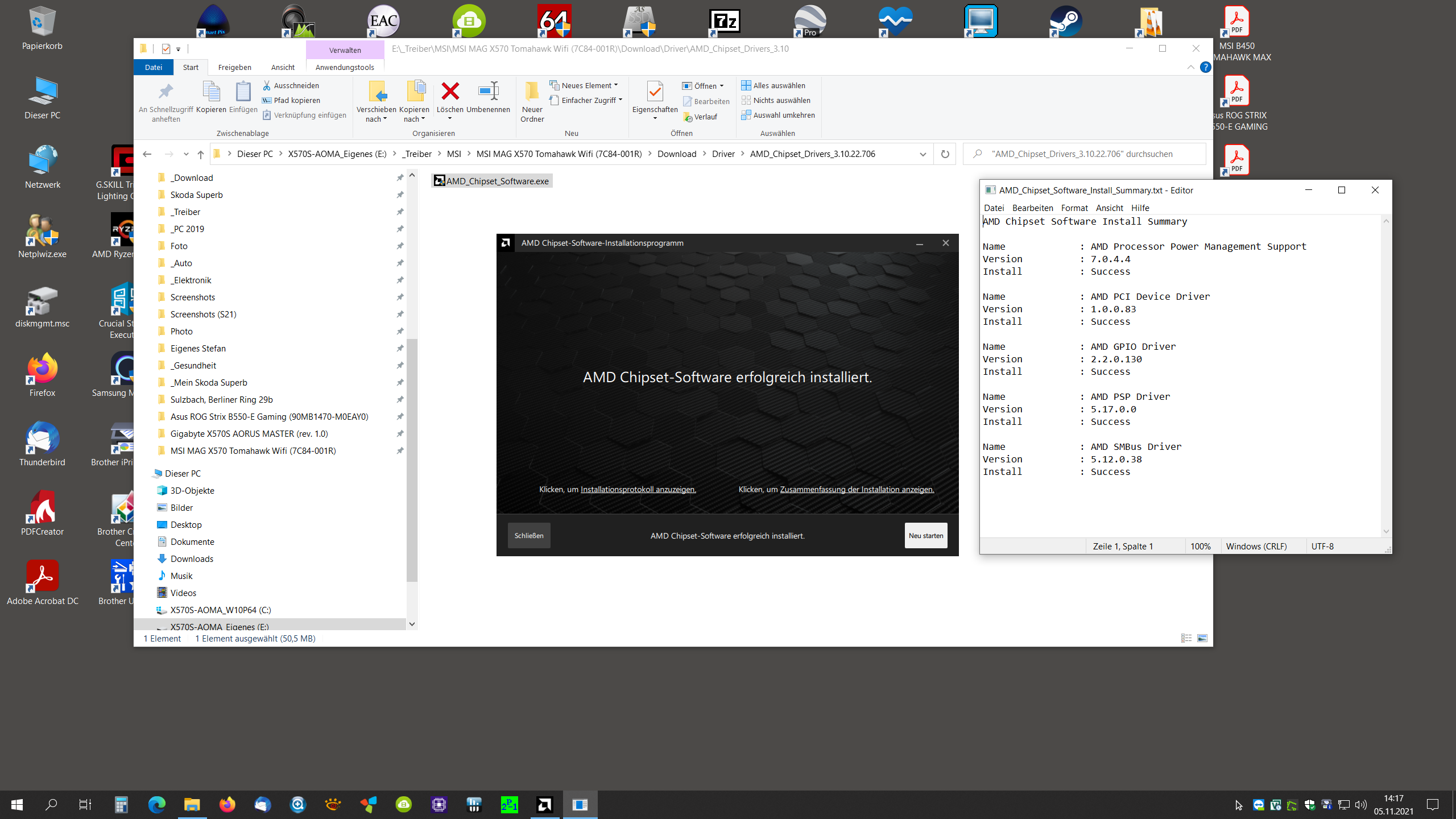Unpin the _Treiber quick access folder
Viewport: 1456px width, 819px height.
400,212
